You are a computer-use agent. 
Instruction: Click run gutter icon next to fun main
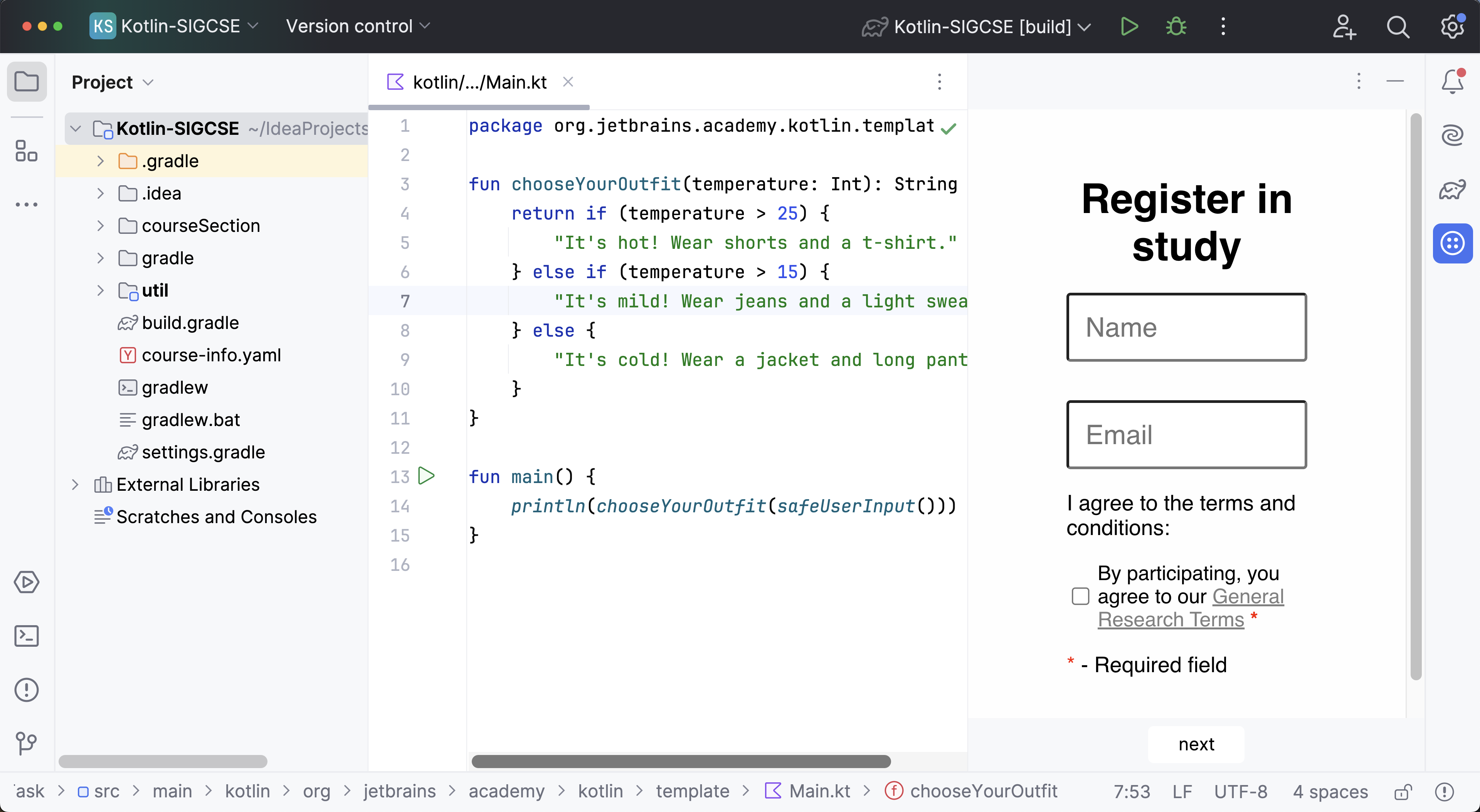point(426,476)
